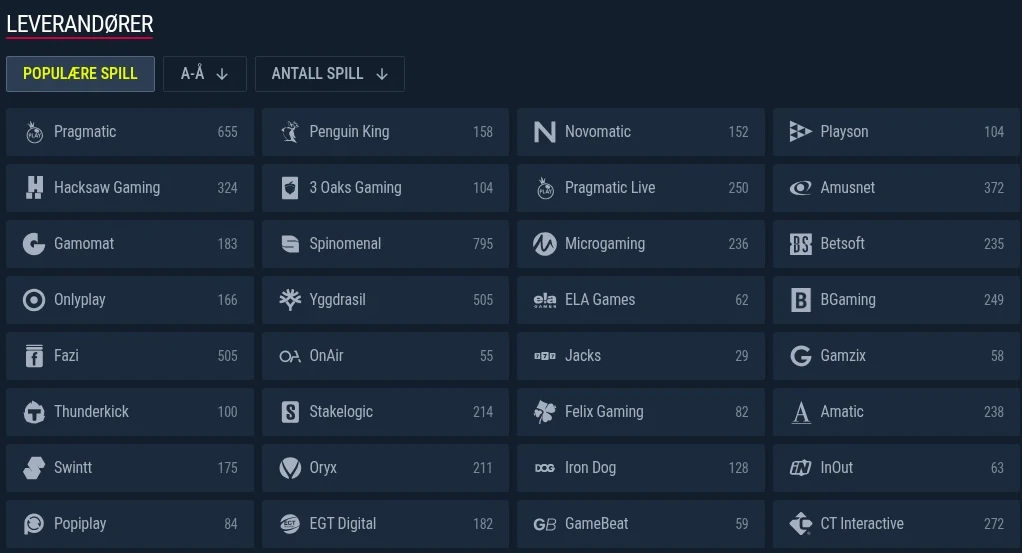This screenshot has width=1022, height=553.
Task: Click the Playson logo icon
Action: 800,132
